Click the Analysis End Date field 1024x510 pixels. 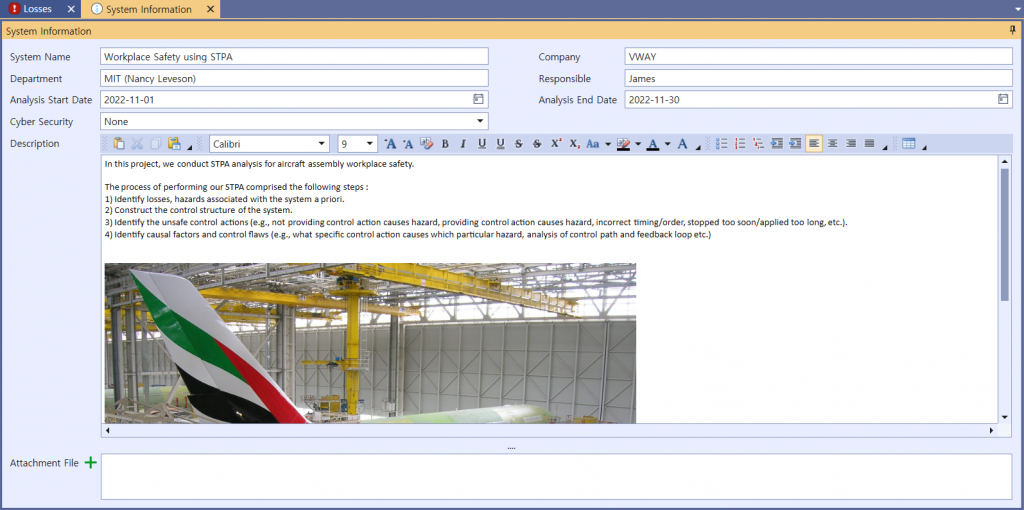(x=818, y=99)
